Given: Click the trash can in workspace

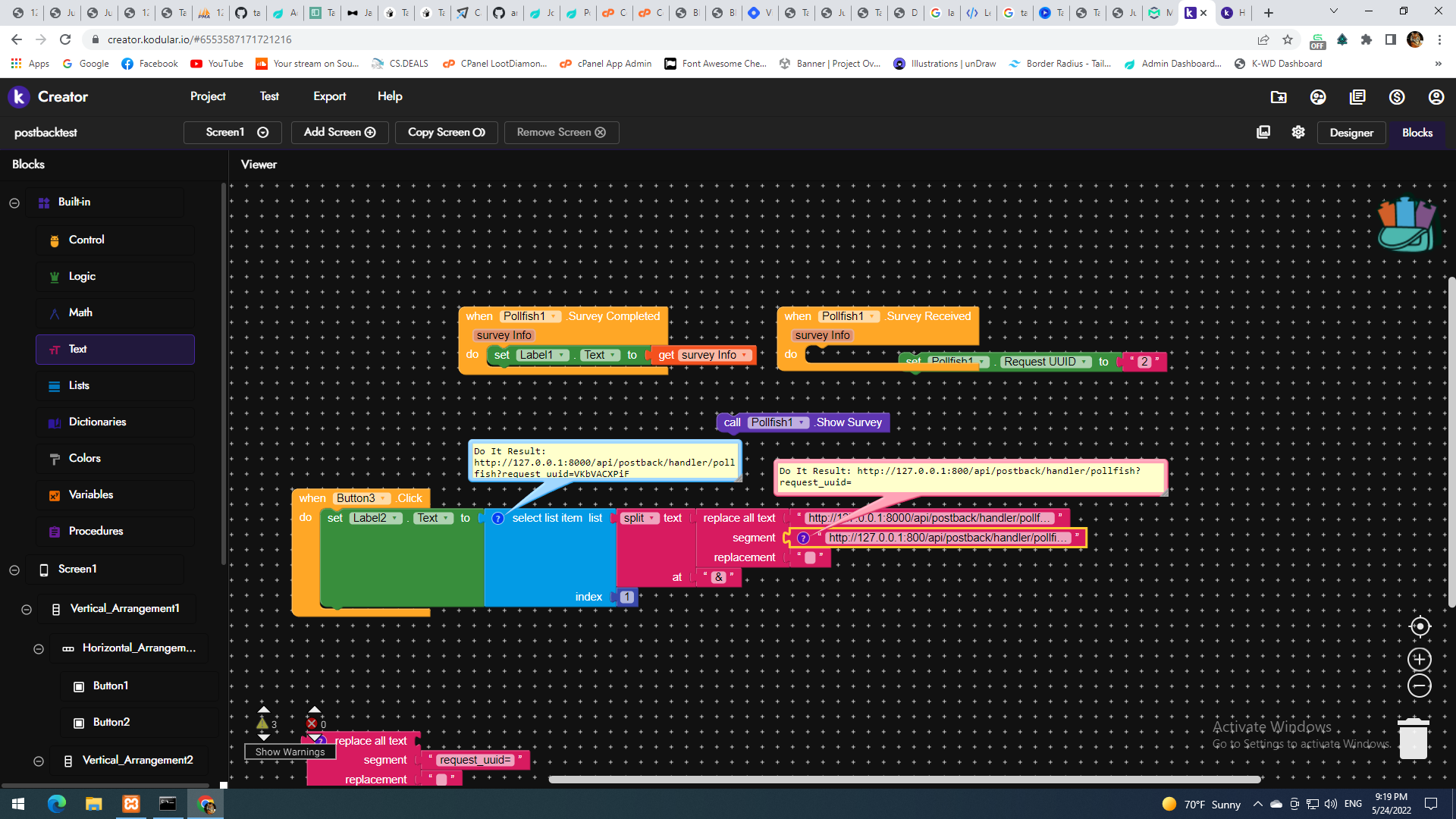Looking at the screenshot, I should click(x=1413, y=738).
